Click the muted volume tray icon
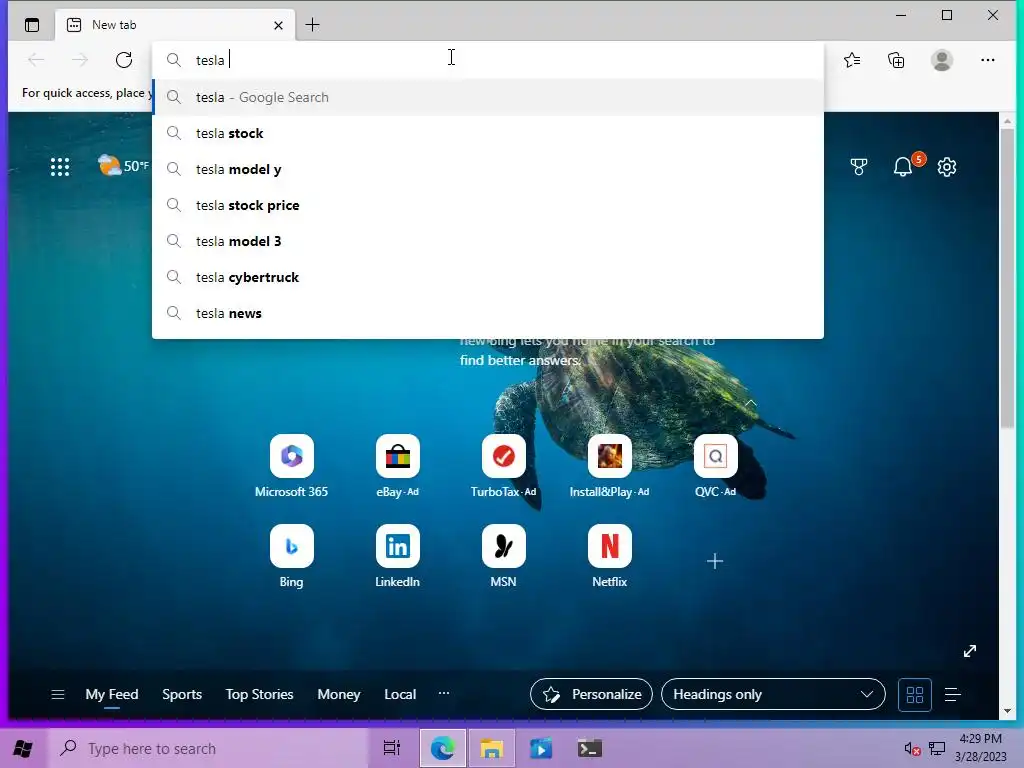The width and height of the screenshot is (1024, 768). click(x=912, y=749)
